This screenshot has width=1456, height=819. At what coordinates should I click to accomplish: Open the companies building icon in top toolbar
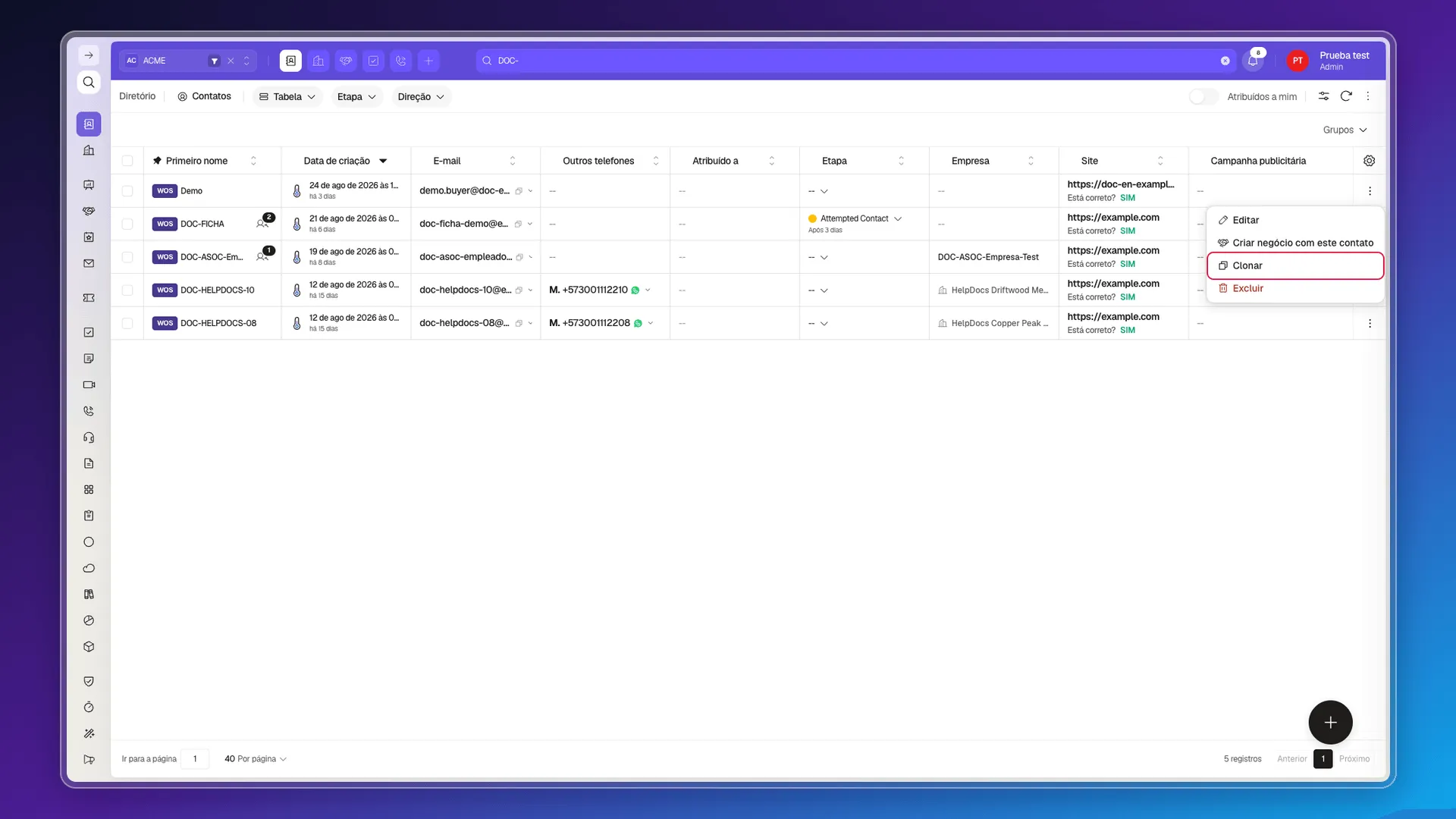coord(318,61)
